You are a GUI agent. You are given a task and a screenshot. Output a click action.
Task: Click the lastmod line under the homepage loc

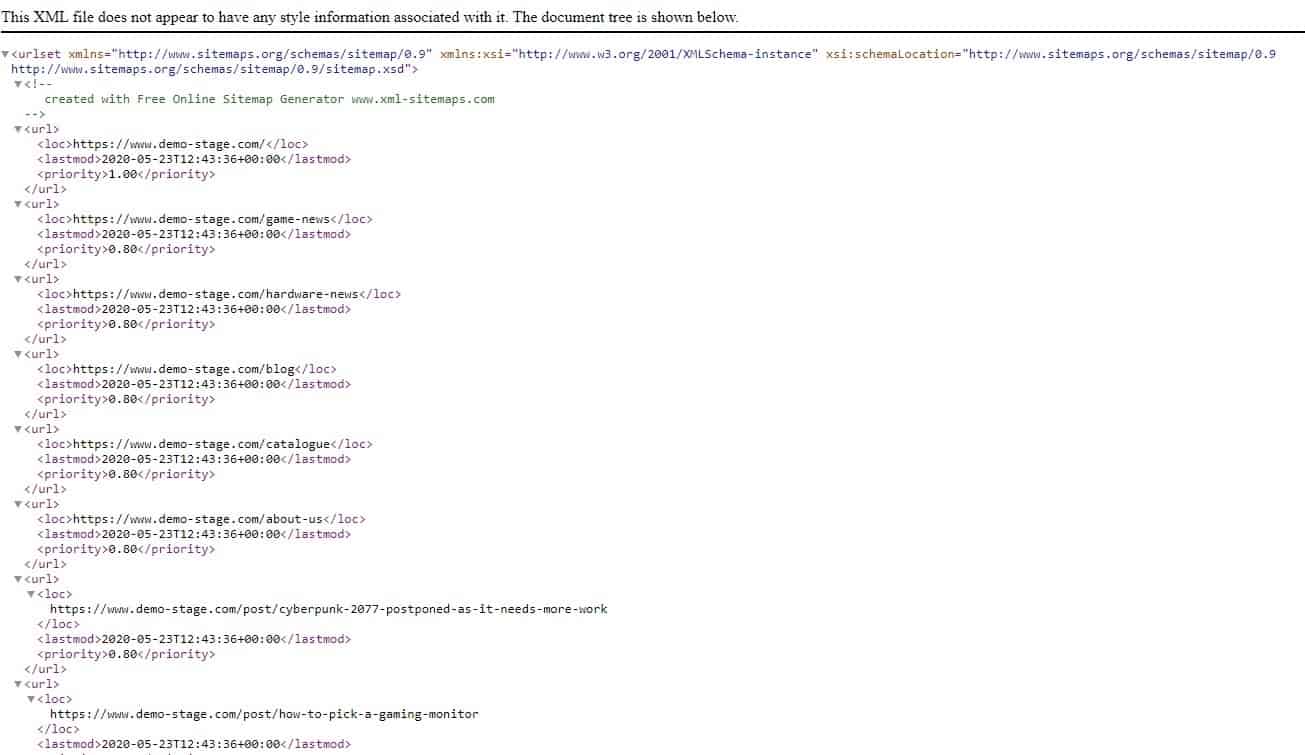click(194, 159)
